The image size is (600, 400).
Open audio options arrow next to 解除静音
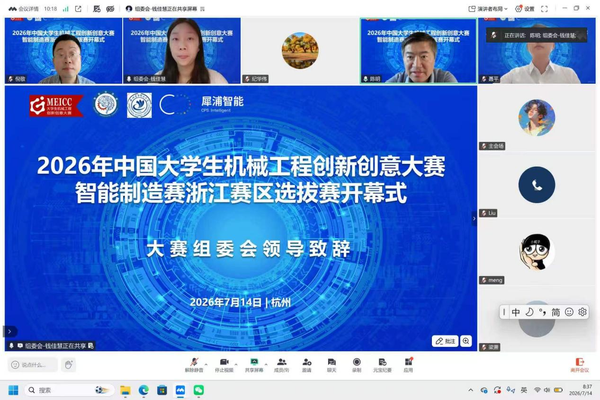coord(206,363)
